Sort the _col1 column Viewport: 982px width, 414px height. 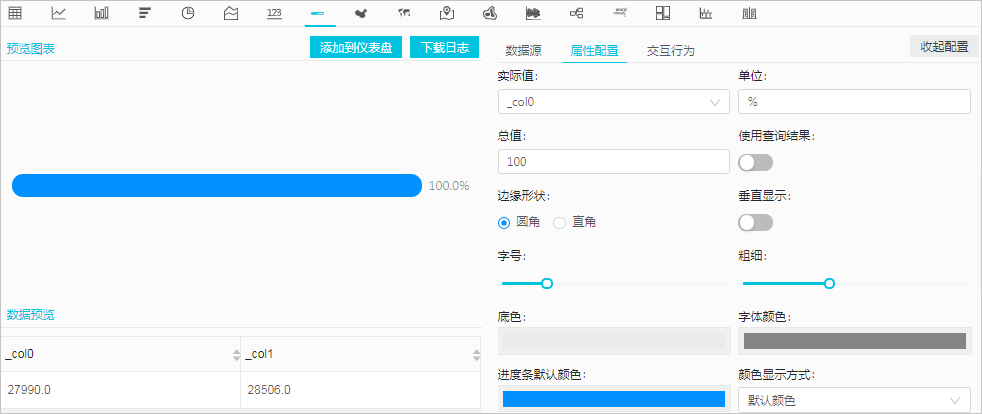click(477, 355)
